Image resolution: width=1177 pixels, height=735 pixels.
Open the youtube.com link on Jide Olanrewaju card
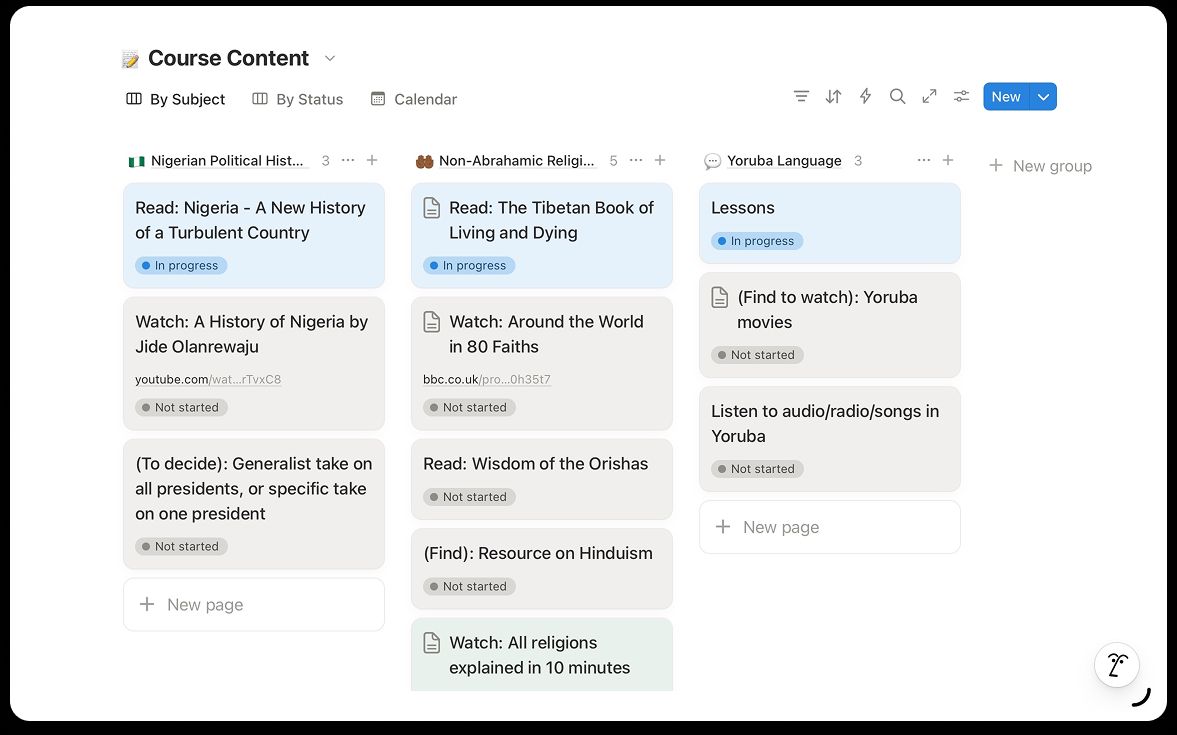207,379
